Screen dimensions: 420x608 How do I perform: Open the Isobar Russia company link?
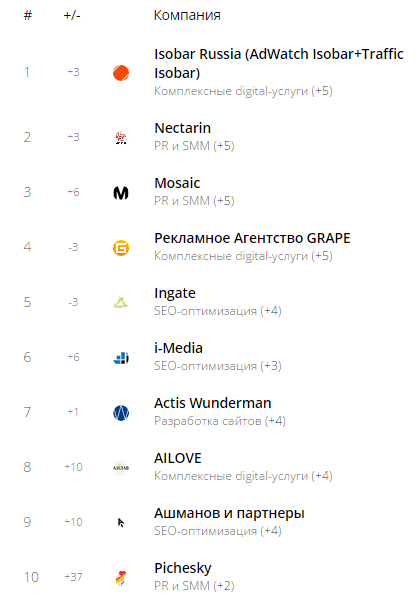(278, 63)
